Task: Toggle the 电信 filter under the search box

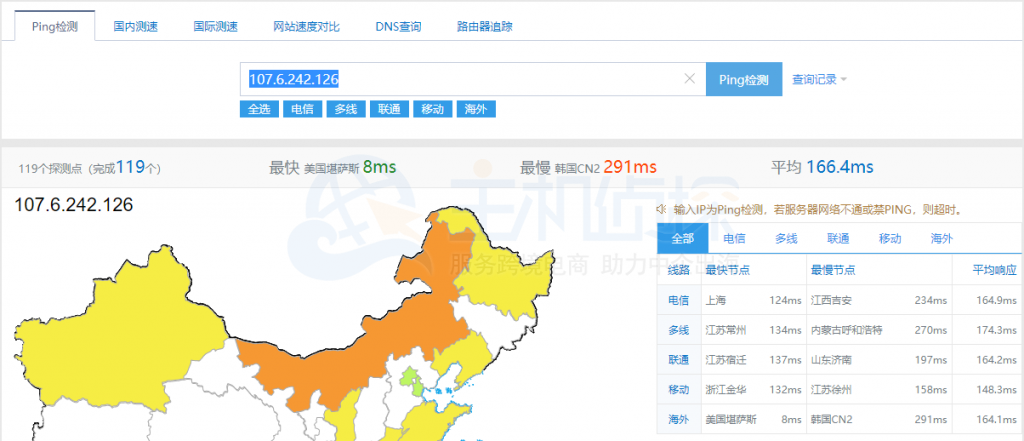Action: coord(302,109)
